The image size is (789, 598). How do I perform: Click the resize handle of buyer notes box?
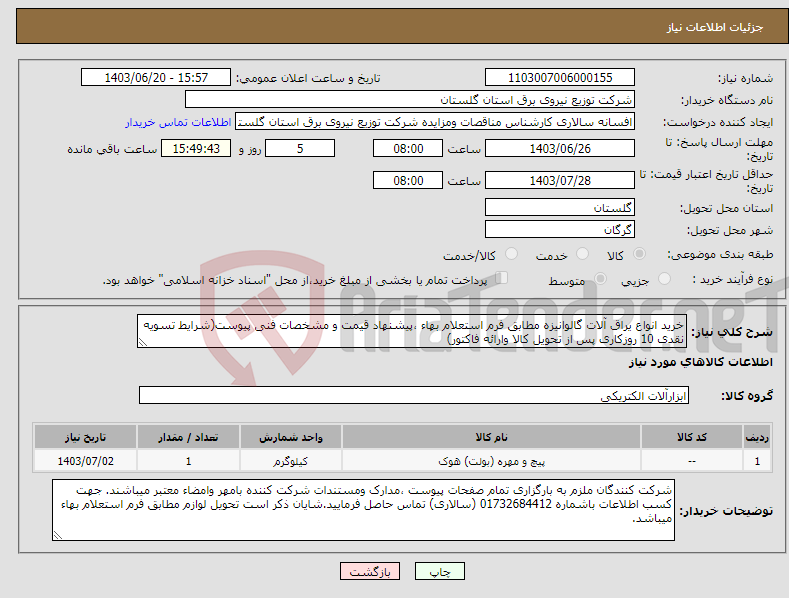point(58,535)
